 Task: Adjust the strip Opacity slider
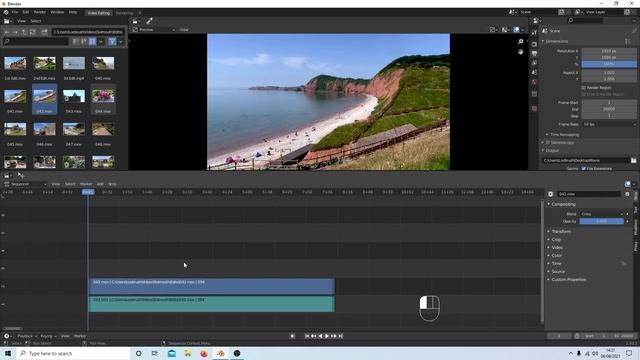point(601,221)
